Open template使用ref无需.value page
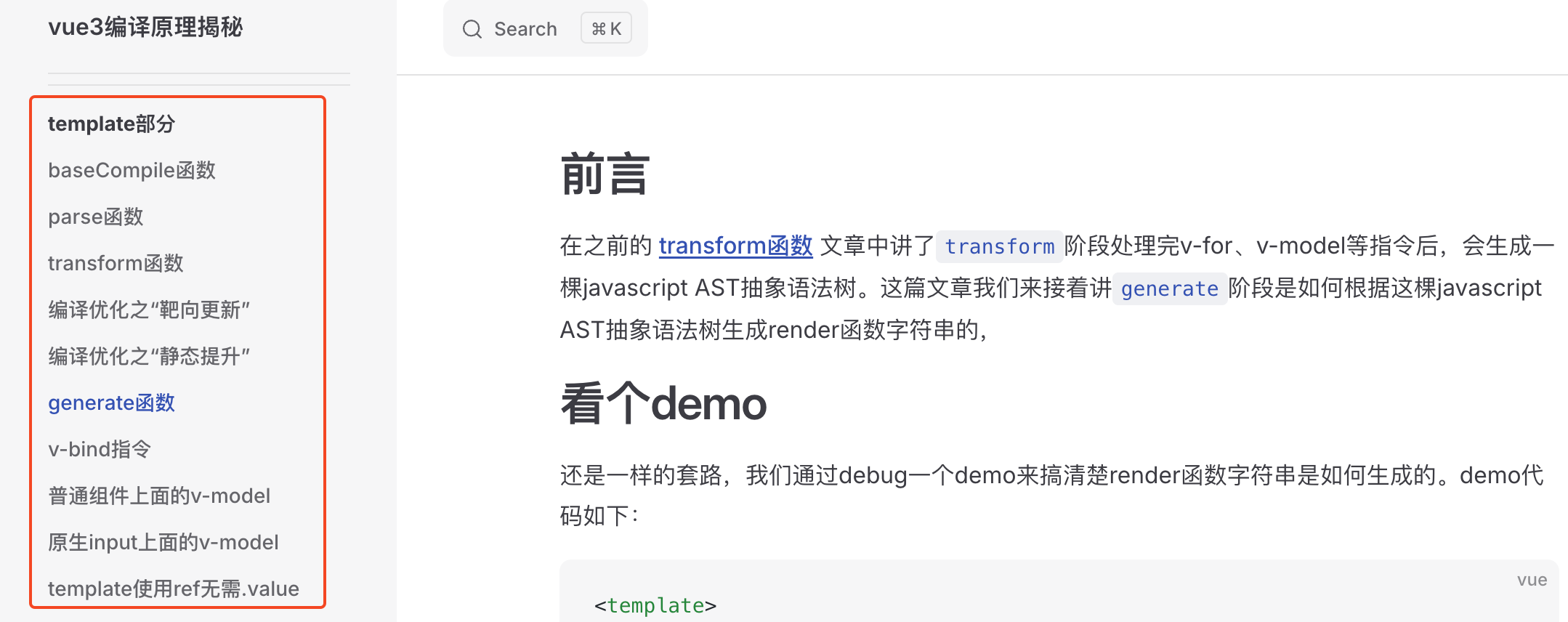 (x=174, y=589)
